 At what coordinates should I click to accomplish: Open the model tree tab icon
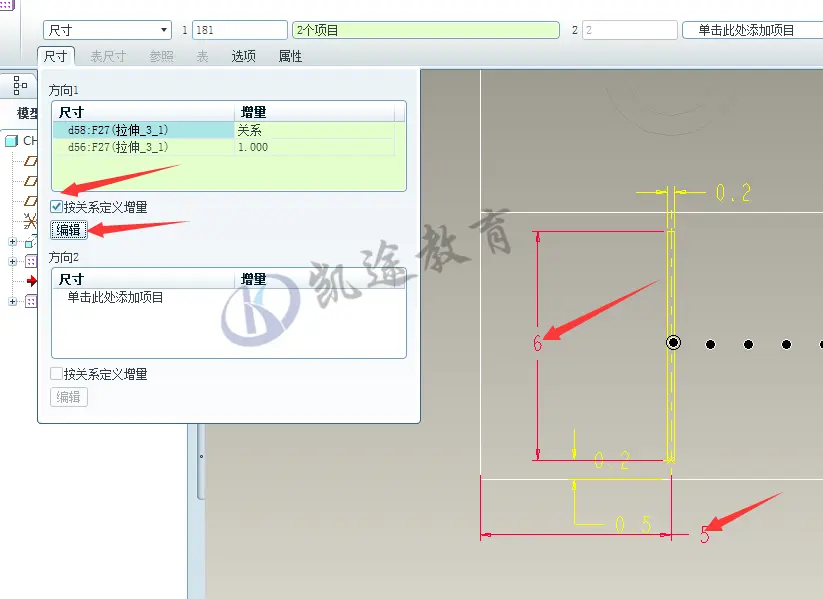point(20,85)
